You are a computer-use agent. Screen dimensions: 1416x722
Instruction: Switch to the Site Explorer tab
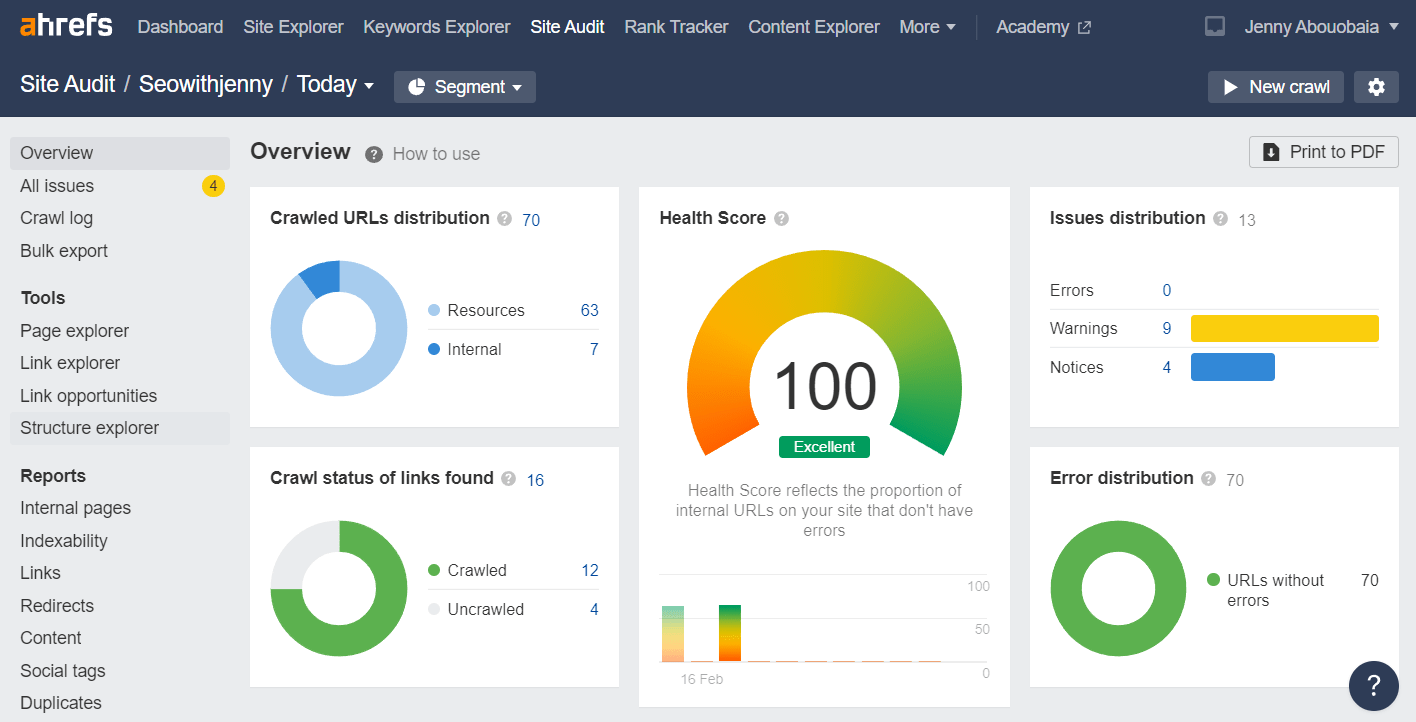[293, 27]
